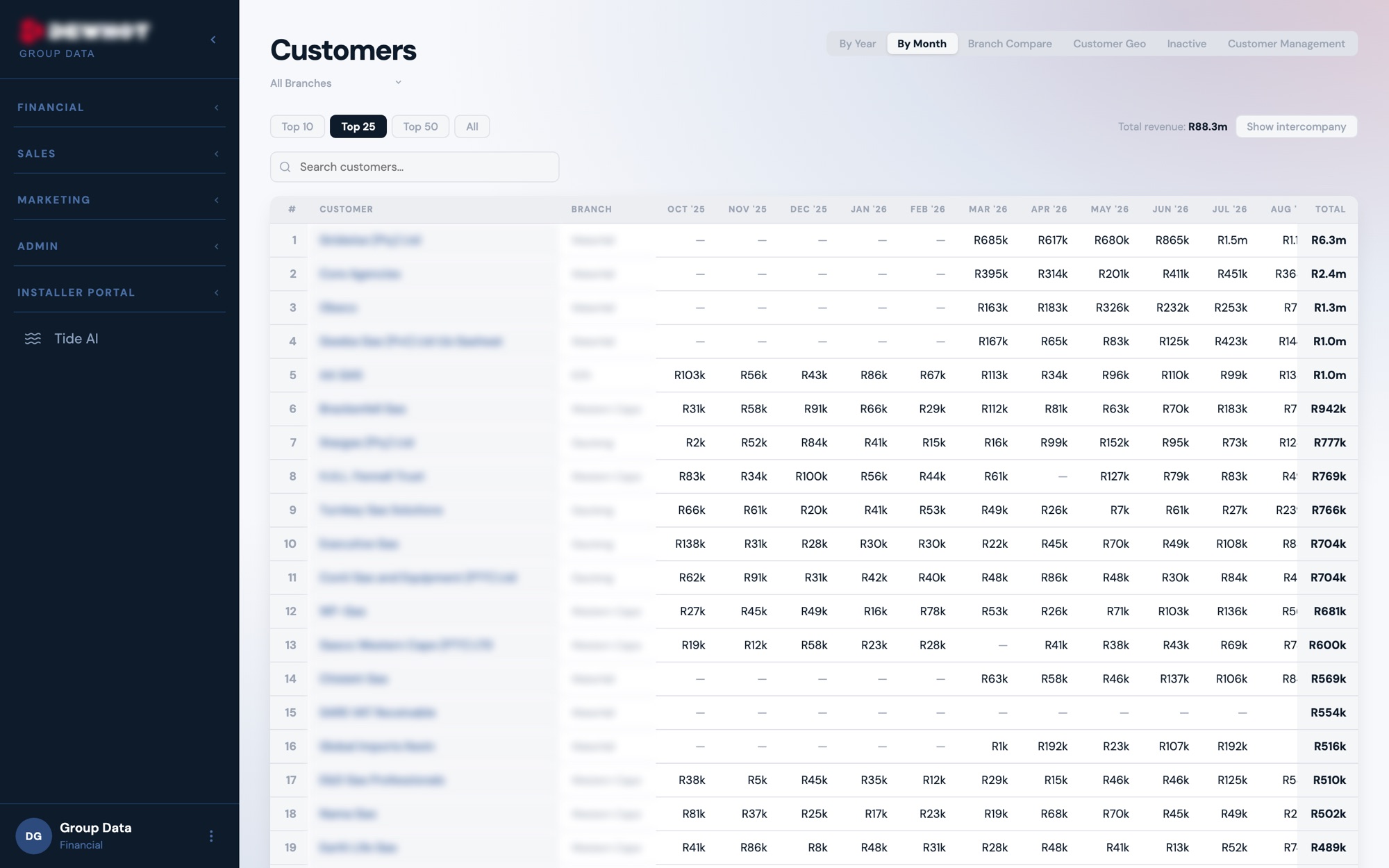The height and width of the screenshot is (868, 1389).
Task: Select the By Month tab
Action: (922, 44)
